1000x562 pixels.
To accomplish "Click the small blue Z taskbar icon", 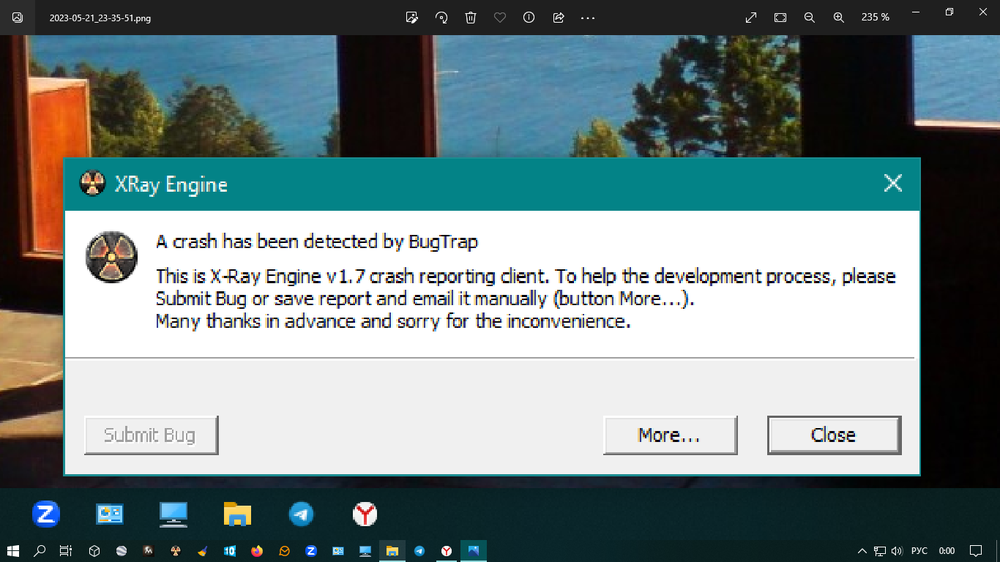I will [311, 551].
